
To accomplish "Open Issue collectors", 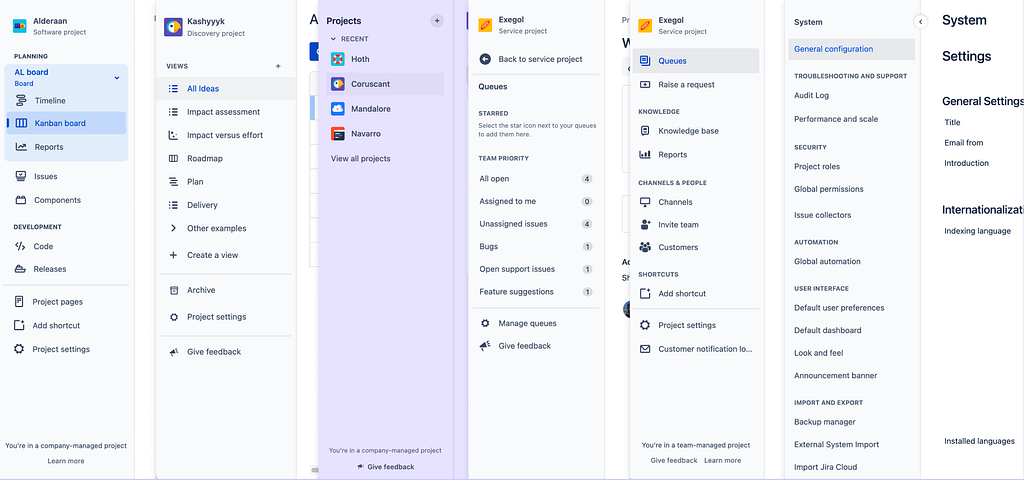I will pyautogui.click(x=822, y=215).
